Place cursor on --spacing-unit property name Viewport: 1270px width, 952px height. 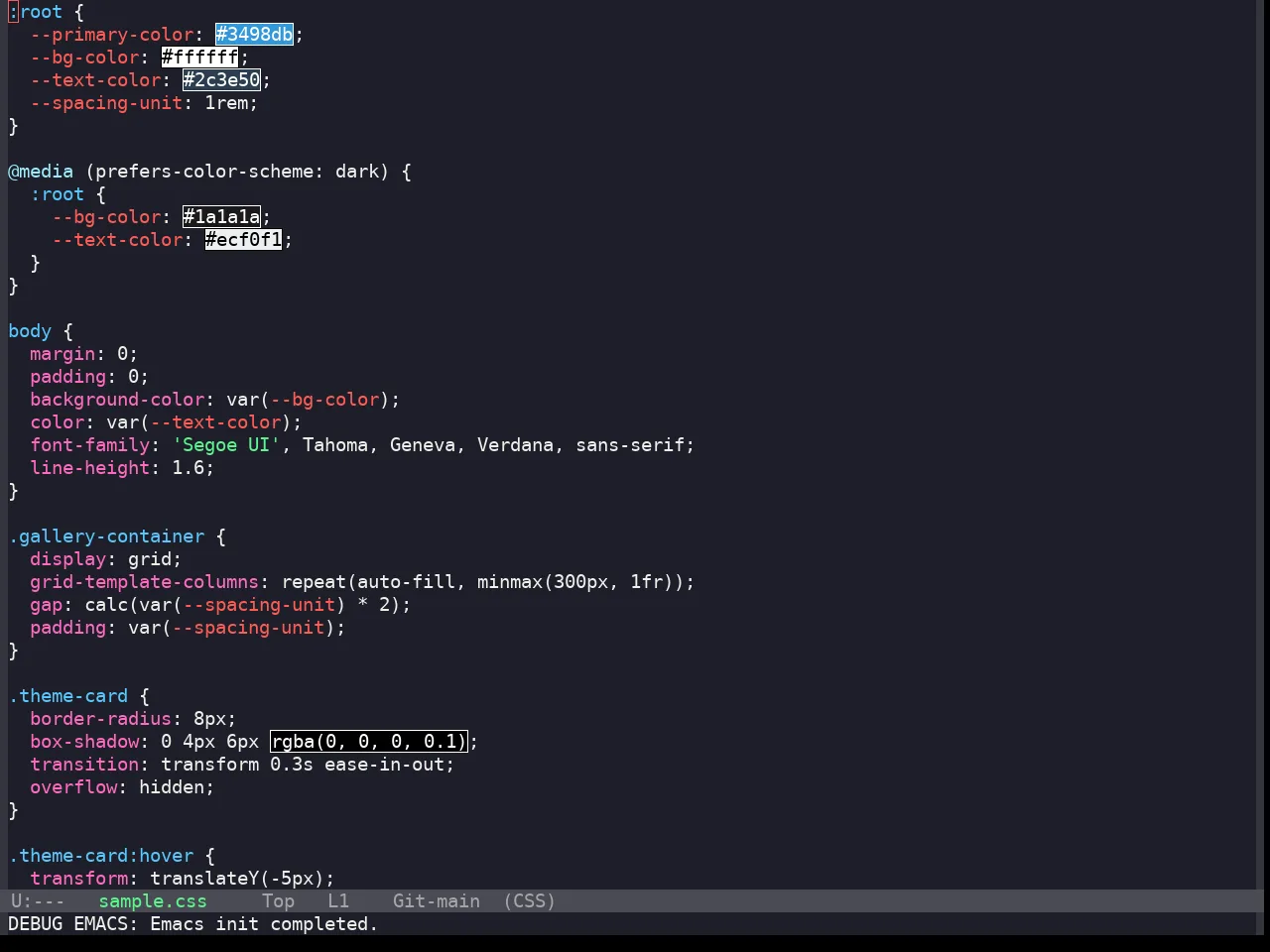pyautogui.click(x=106, y=103)
